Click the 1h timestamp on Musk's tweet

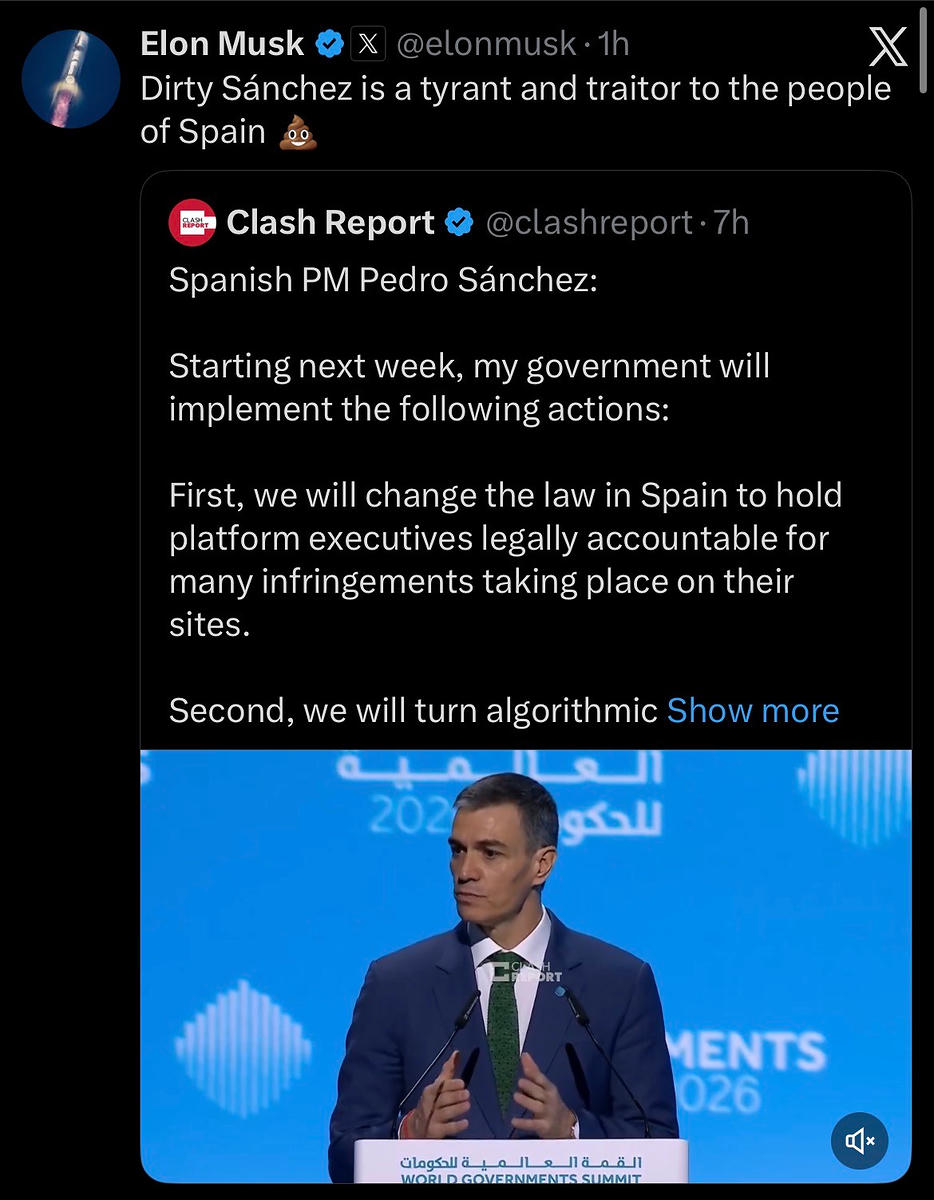coord(613,44)
